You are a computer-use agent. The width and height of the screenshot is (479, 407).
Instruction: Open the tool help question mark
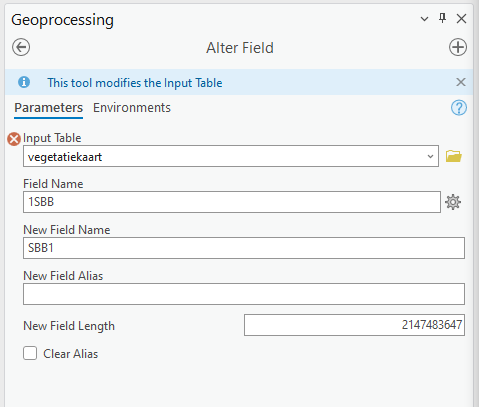coord(459,108)
